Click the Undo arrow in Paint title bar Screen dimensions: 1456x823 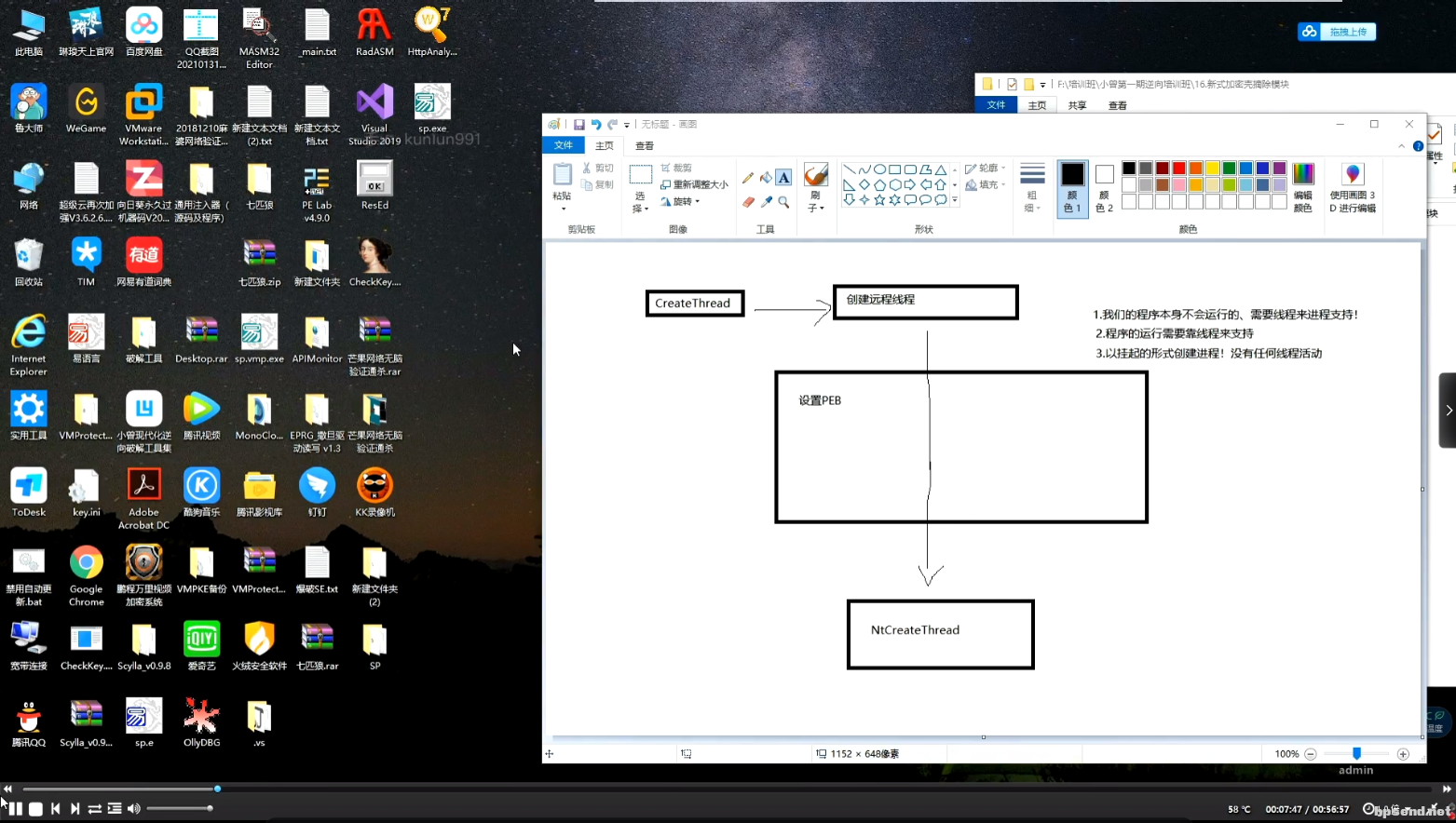[596, 124]
